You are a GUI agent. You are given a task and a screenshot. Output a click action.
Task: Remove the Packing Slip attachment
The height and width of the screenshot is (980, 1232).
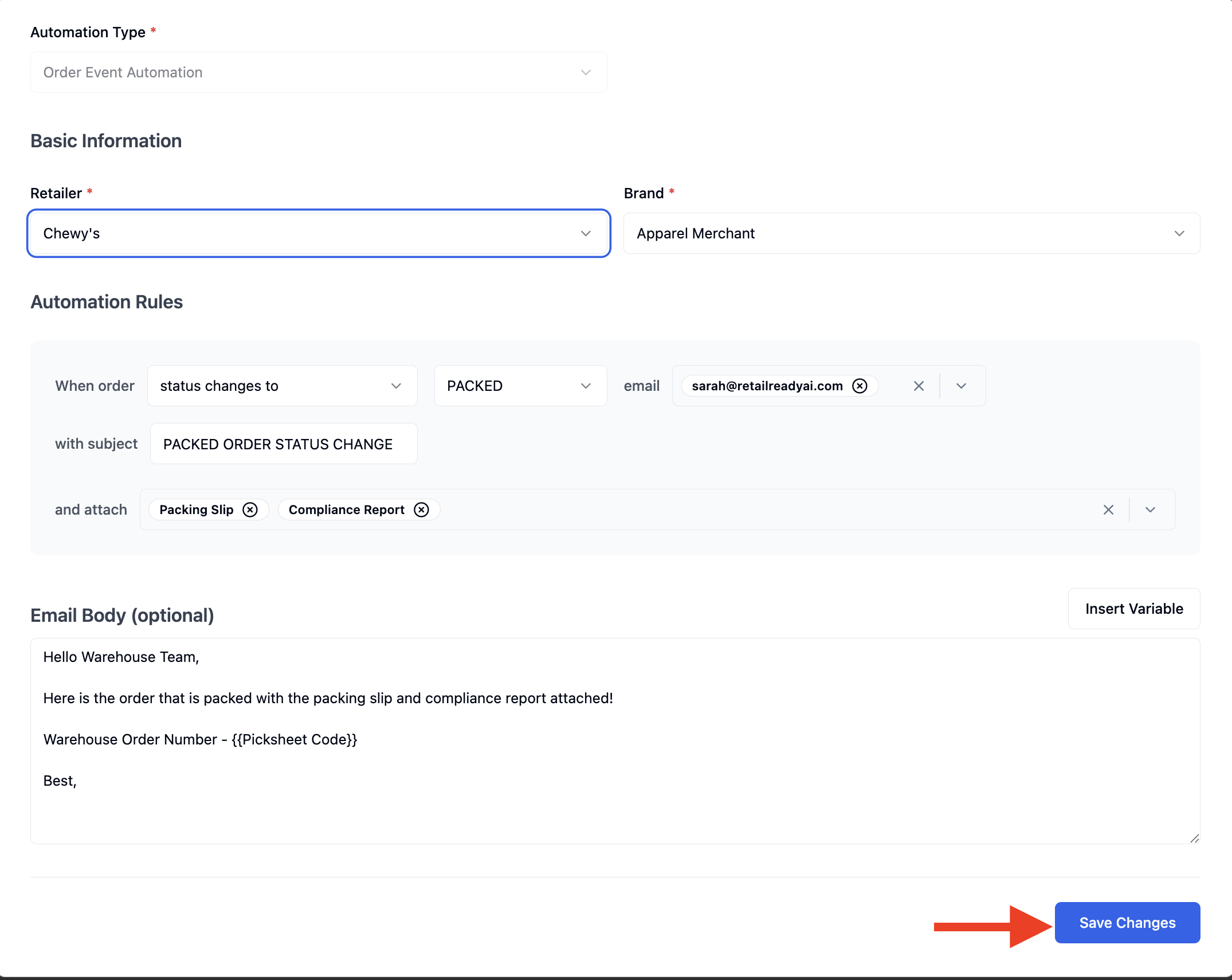click(250, 509)
